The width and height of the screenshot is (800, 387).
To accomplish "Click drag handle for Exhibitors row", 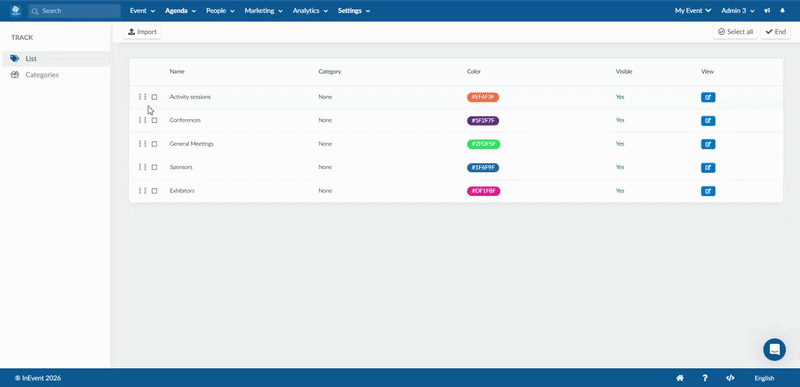I will 142,191.
